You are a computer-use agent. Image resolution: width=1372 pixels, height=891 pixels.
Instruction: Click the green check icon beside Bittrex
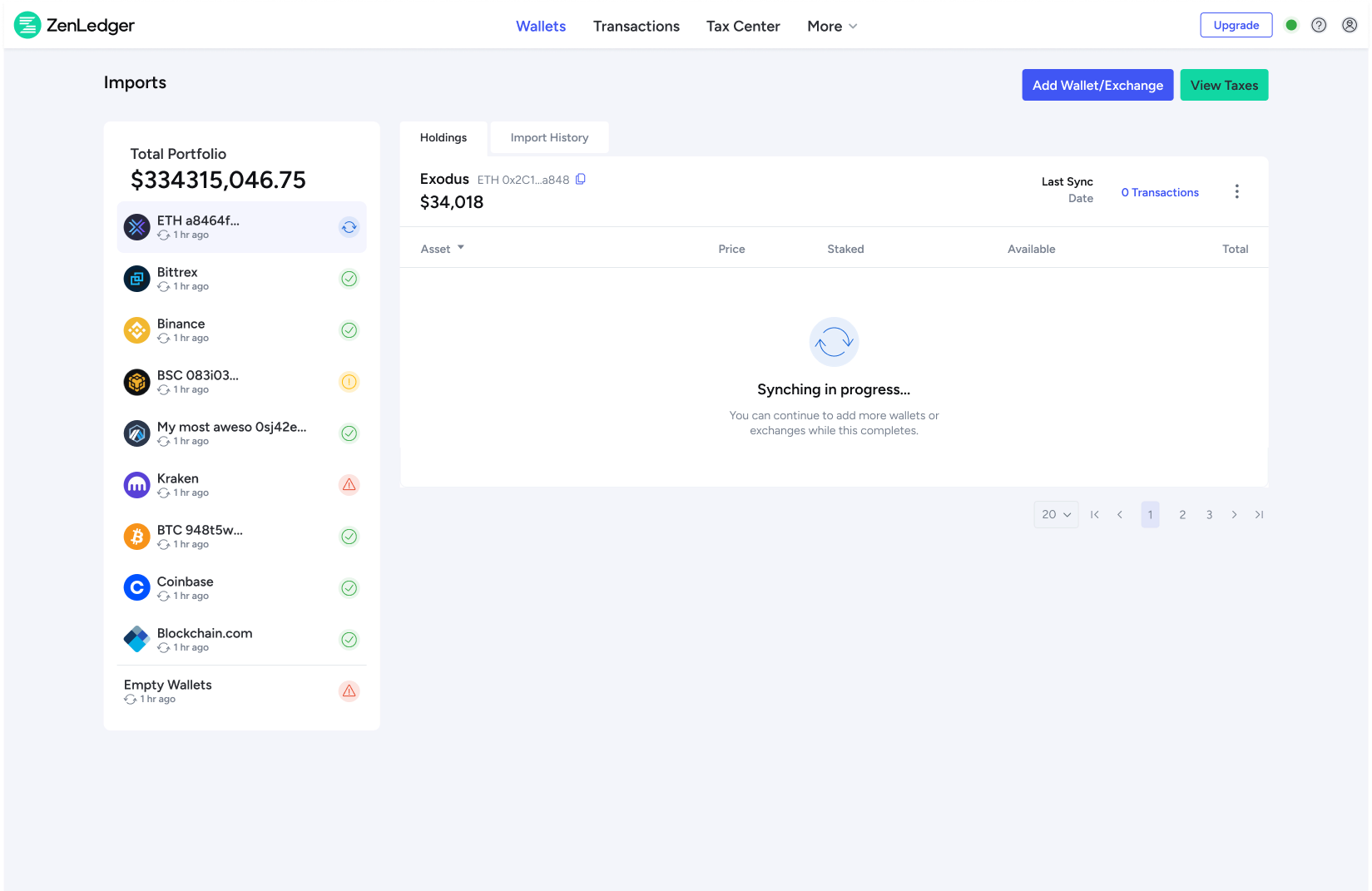pyautogui.click(x=349, y=279)
